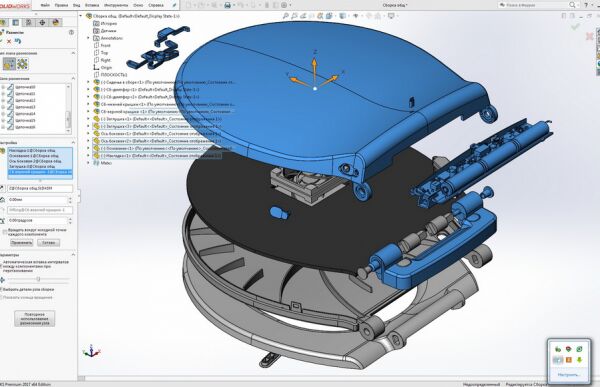Toggle rotate about each component origin checkbox
This screenshot has width=600, height=387.
pos(5,232)
